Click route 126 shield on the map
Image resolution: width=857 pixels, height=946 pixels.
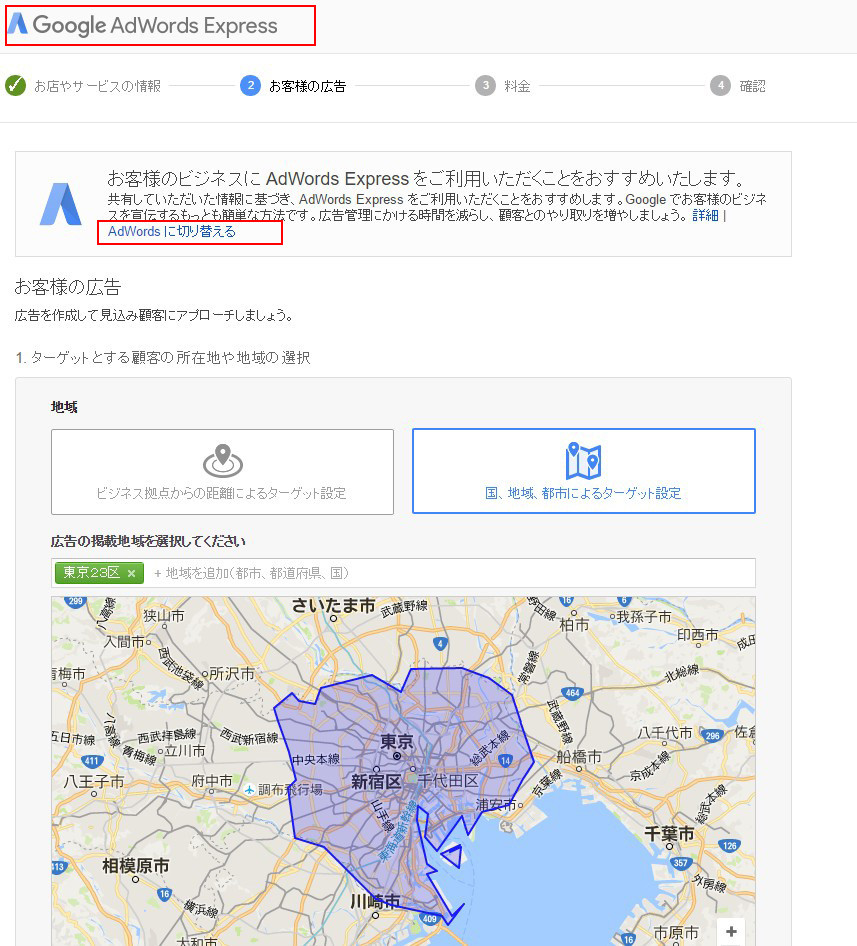coord(729,845)
